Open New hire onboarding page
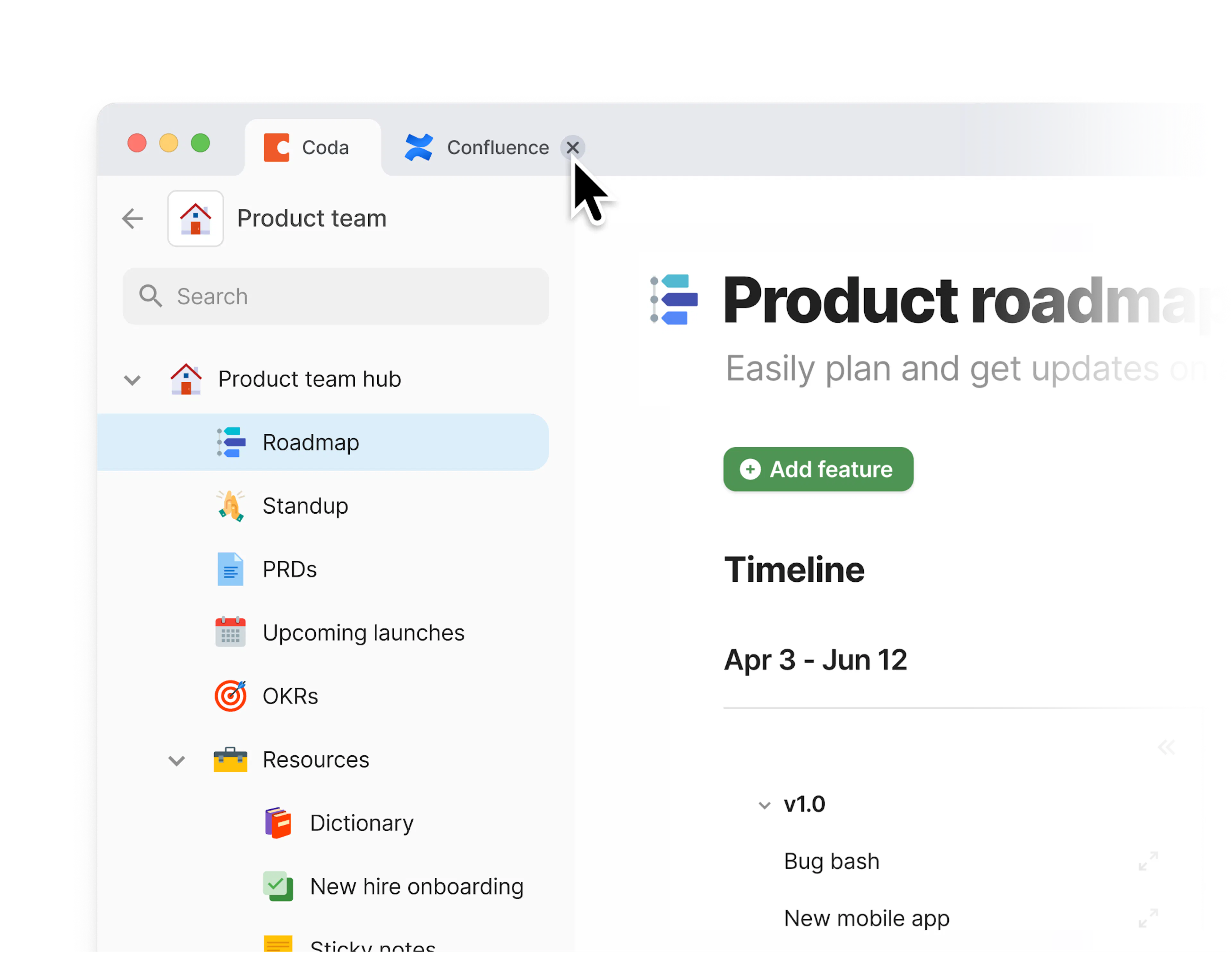The height and width of the screenshot is (954, 1232). point(417,887)
